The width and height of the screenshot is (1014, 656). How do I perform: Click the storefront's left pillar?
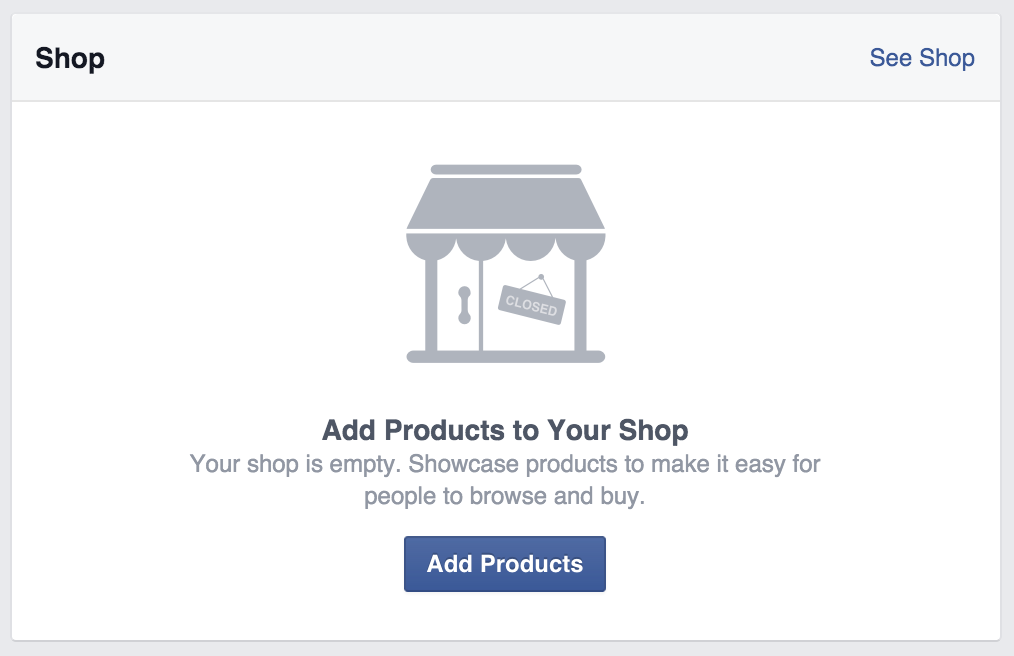click(x=431, y=305)
